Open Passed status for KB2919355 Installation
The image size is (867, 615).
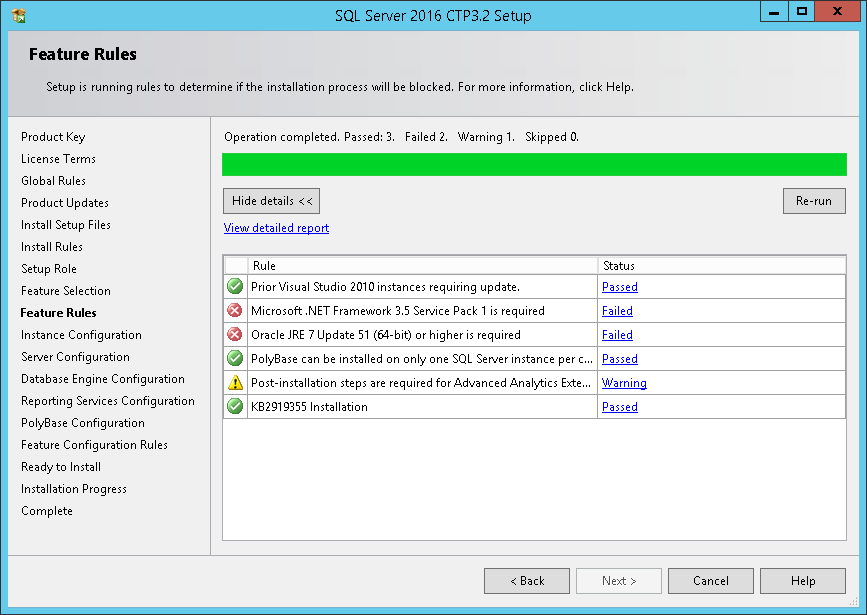(x=620, y=406)
